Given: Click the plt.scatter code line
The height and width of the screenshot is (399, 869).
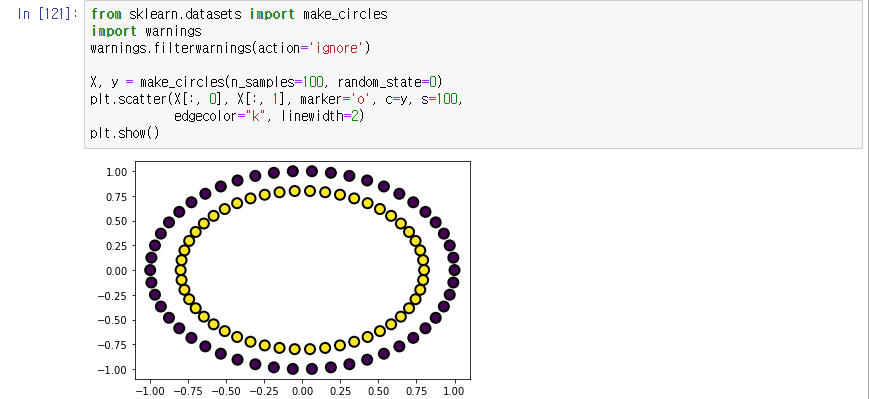Looking at the screenshot, I should coord(277,100).
